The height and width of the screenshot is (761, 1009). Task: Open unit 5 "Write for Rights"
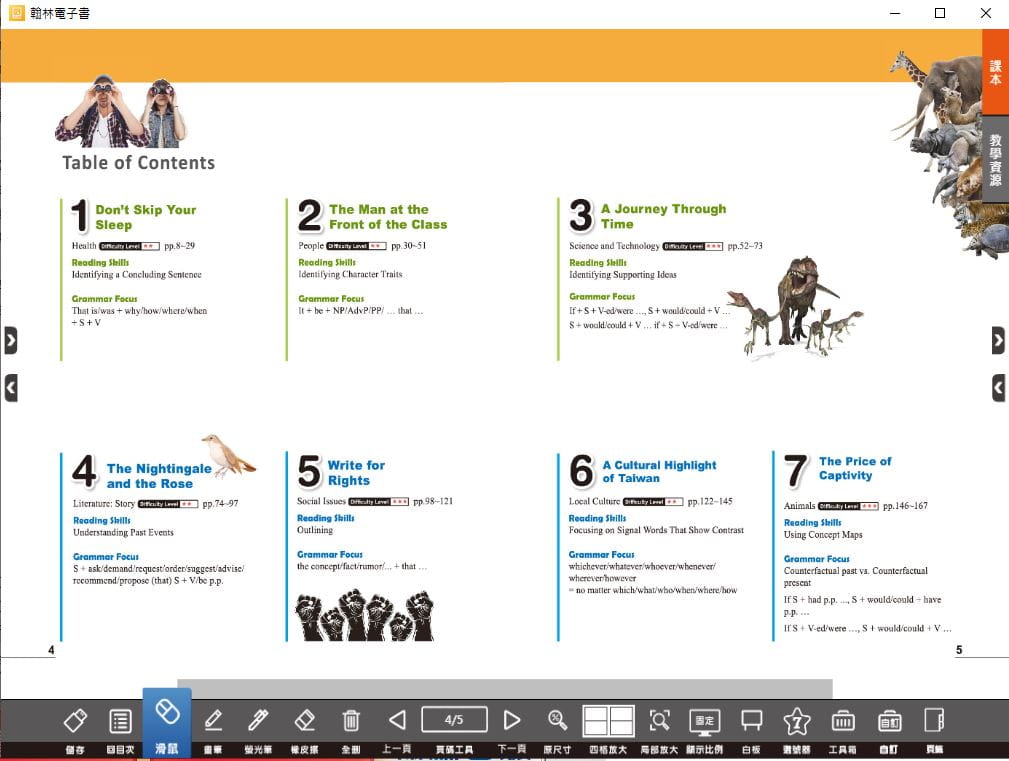[x=356, y=473]
